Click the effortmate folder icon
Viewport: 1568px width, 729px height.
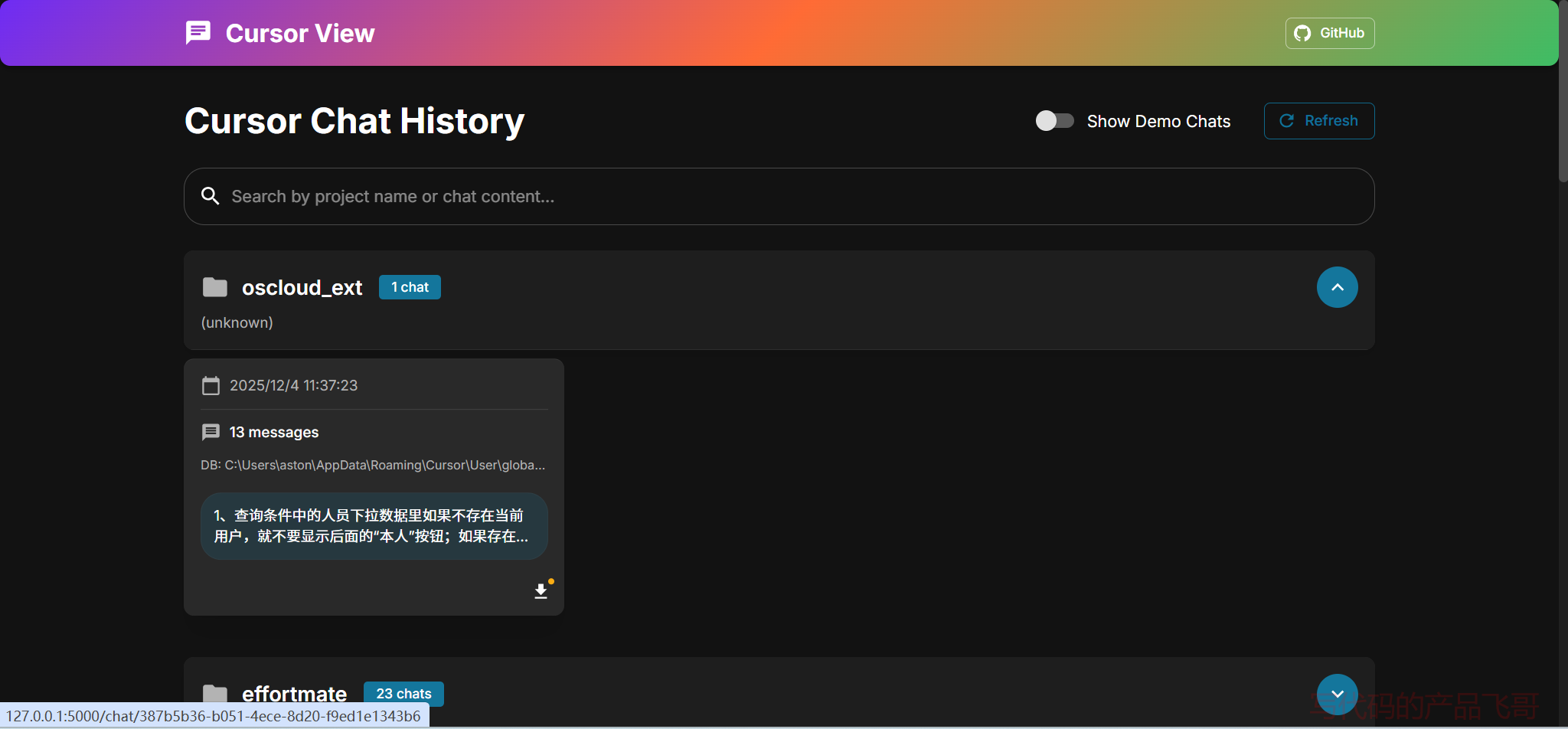tap(215, 693)
